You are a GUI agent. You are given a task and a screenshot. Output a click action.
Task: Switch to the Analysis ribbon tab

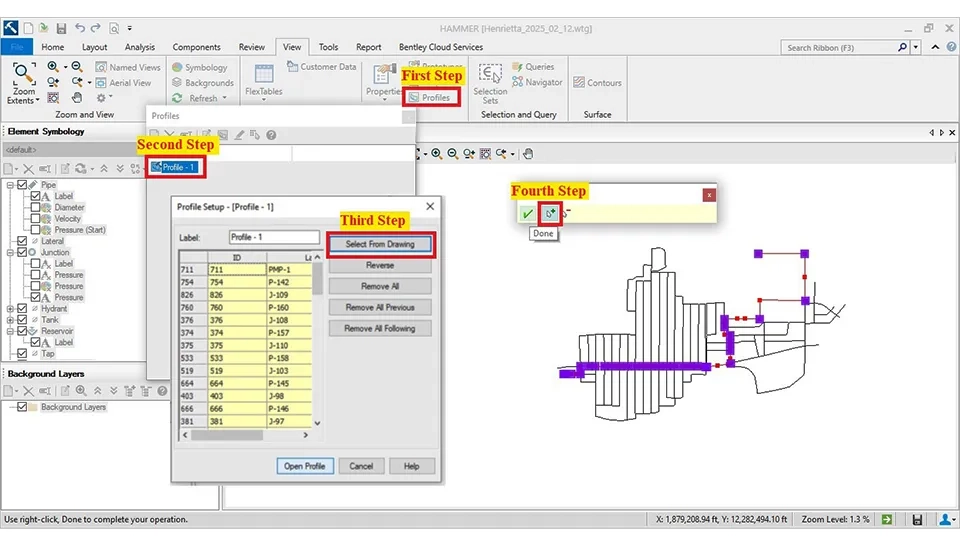(x=139, y=47)
